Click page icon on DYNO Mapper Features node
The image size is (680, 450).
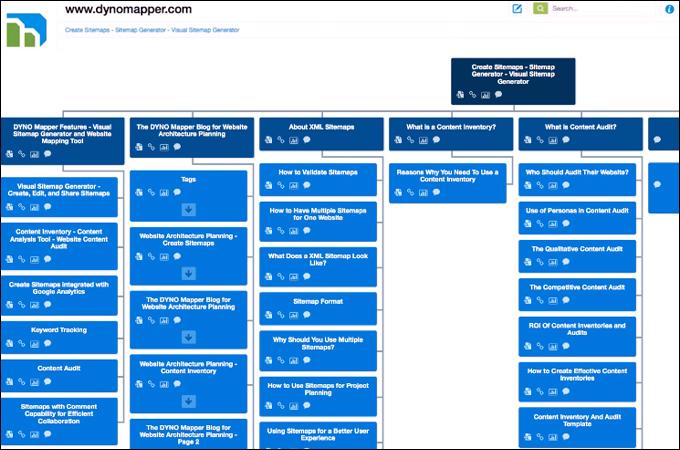pyautogui.click(x=10, y=153)
